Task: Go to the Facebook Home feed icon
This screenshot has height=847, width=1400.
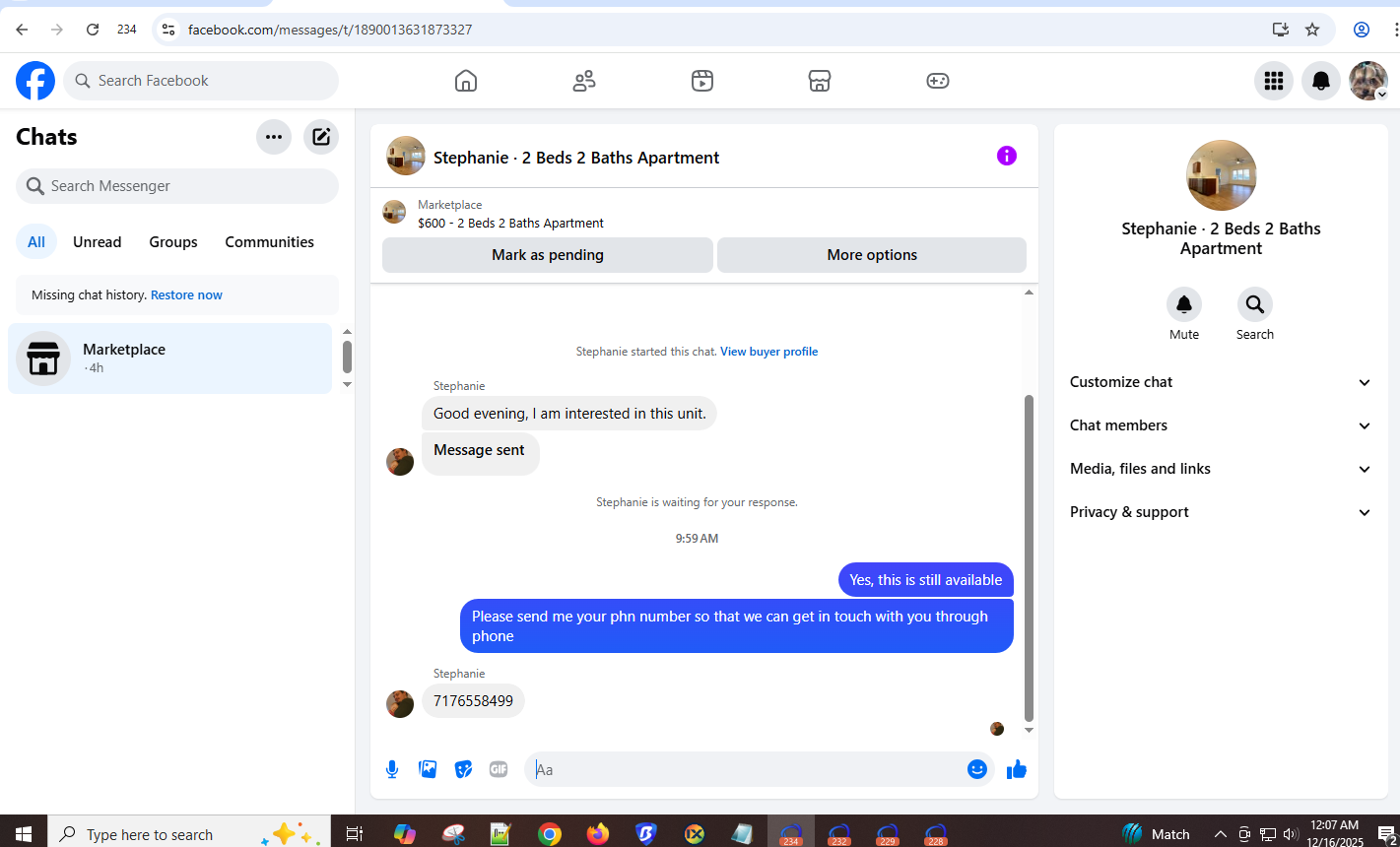Action: click(x=466, y=81)
